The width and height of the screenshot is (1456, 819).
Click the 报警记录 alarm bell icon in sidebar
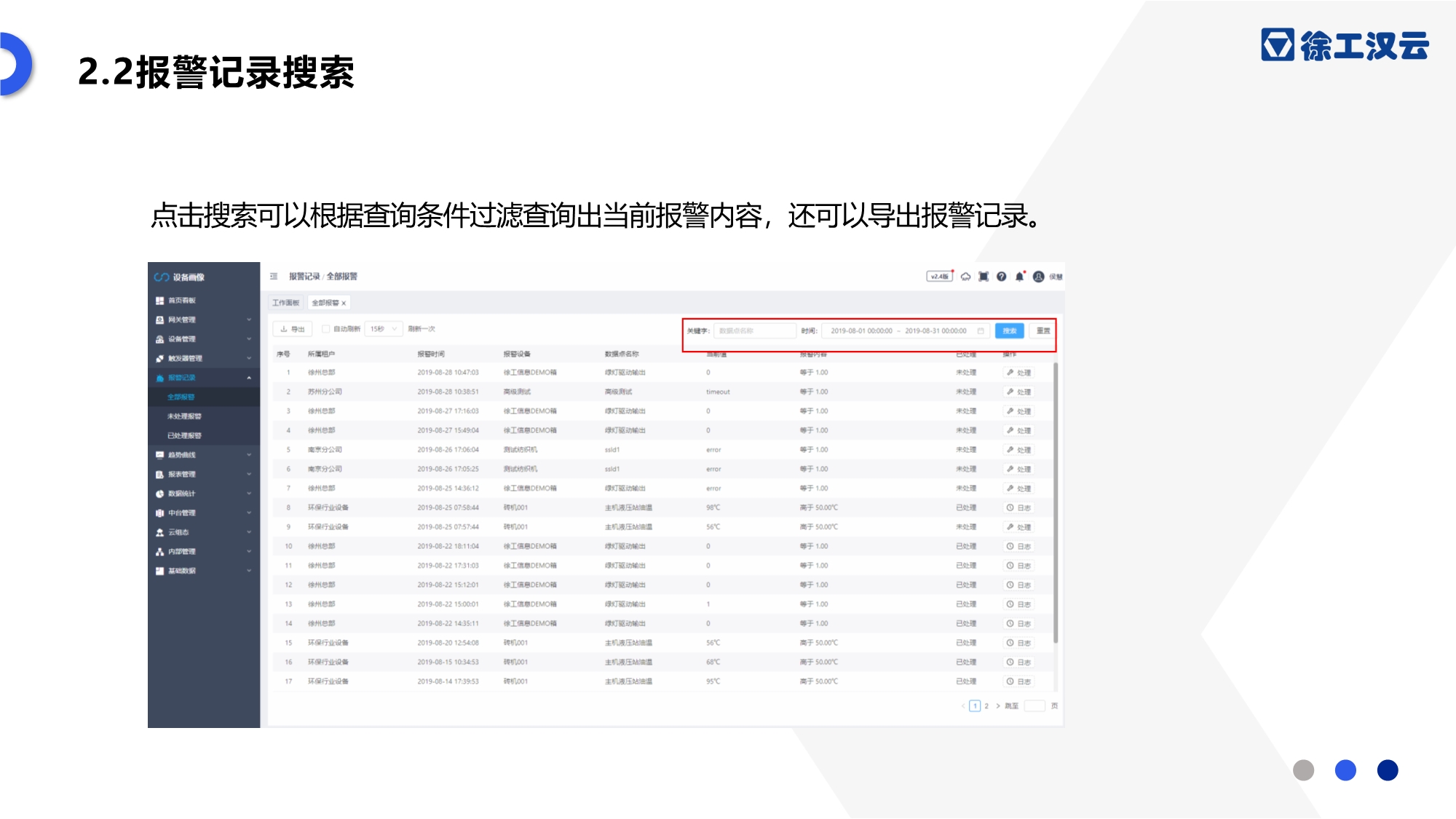click(x=159, y=378)
